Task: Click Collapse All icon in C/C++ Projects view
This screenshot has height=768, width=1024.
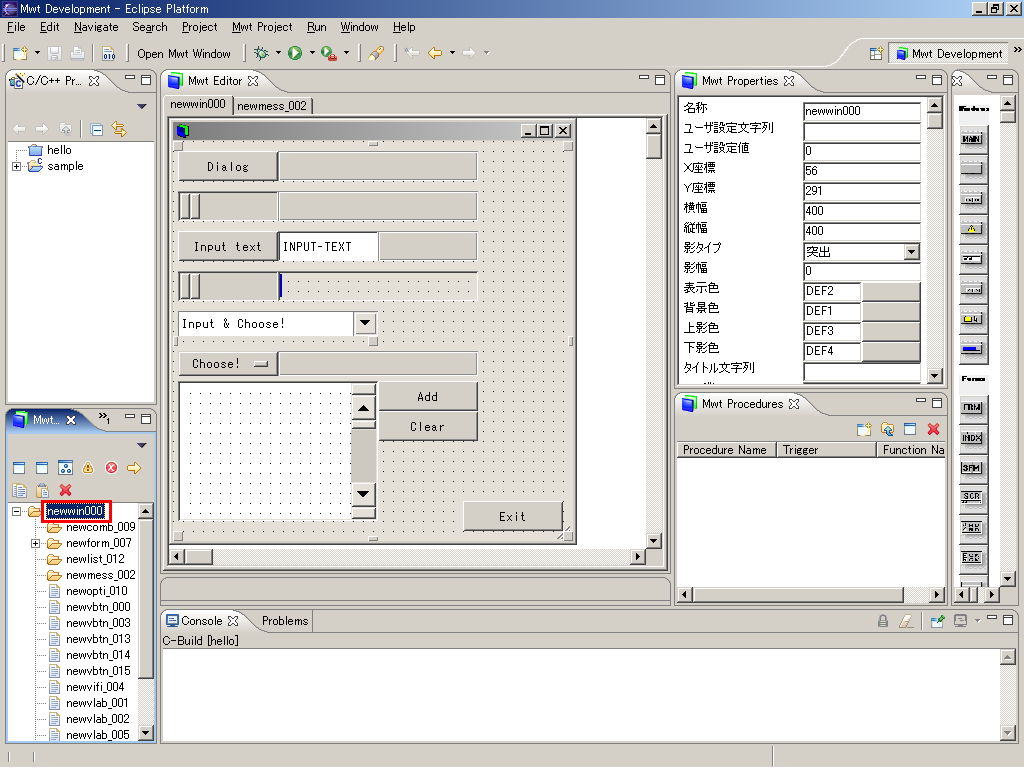Action: click(x=97, y=129)
